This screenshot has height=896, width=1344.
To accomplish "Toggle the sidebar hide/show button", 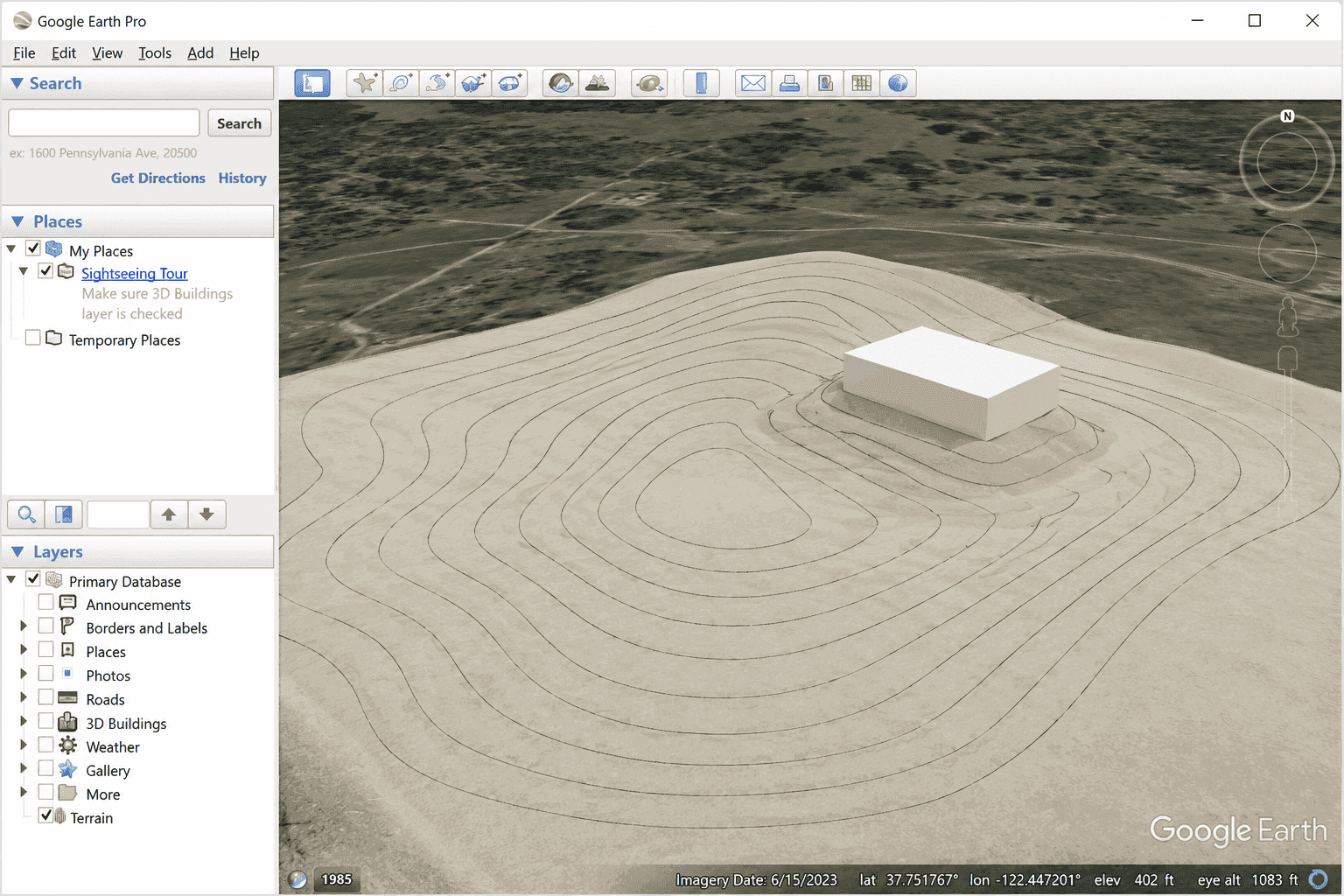I will [x=312, y=83].
